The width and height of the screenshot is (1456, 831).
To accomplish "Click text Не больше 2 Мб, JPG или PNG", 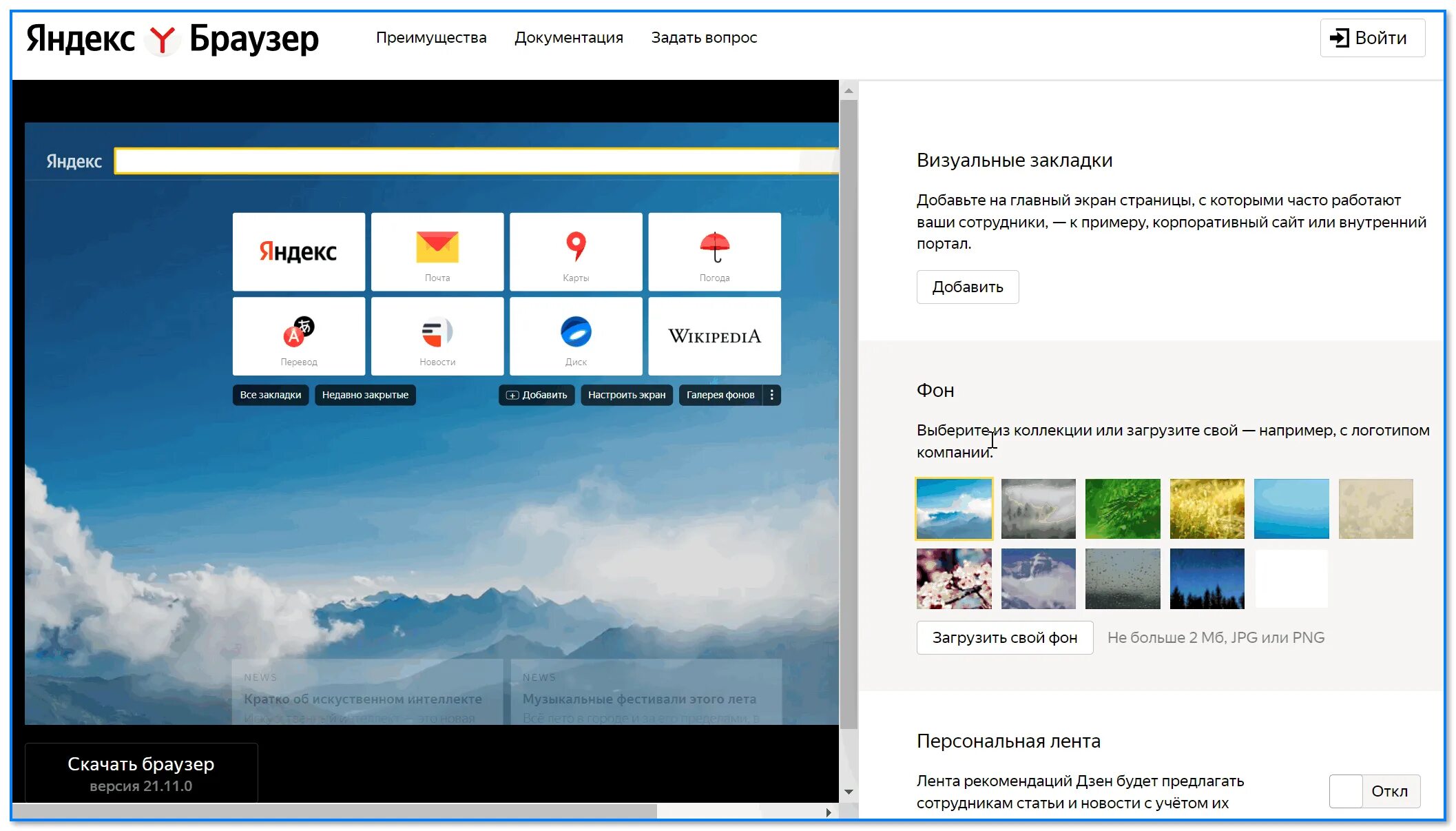I will pos(1216,637).
